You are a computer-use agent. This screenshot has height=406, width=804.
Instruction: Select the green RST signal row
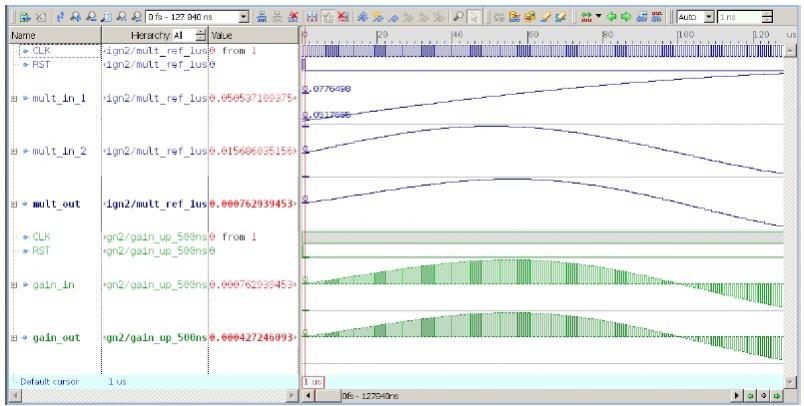(x=41, y=251)
